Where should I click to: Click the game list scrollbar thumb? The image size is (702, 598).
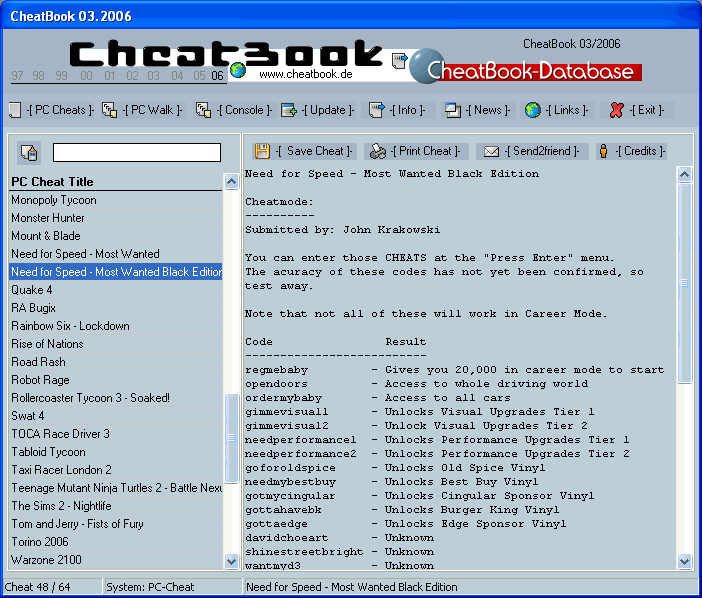[x=231, y=438]
